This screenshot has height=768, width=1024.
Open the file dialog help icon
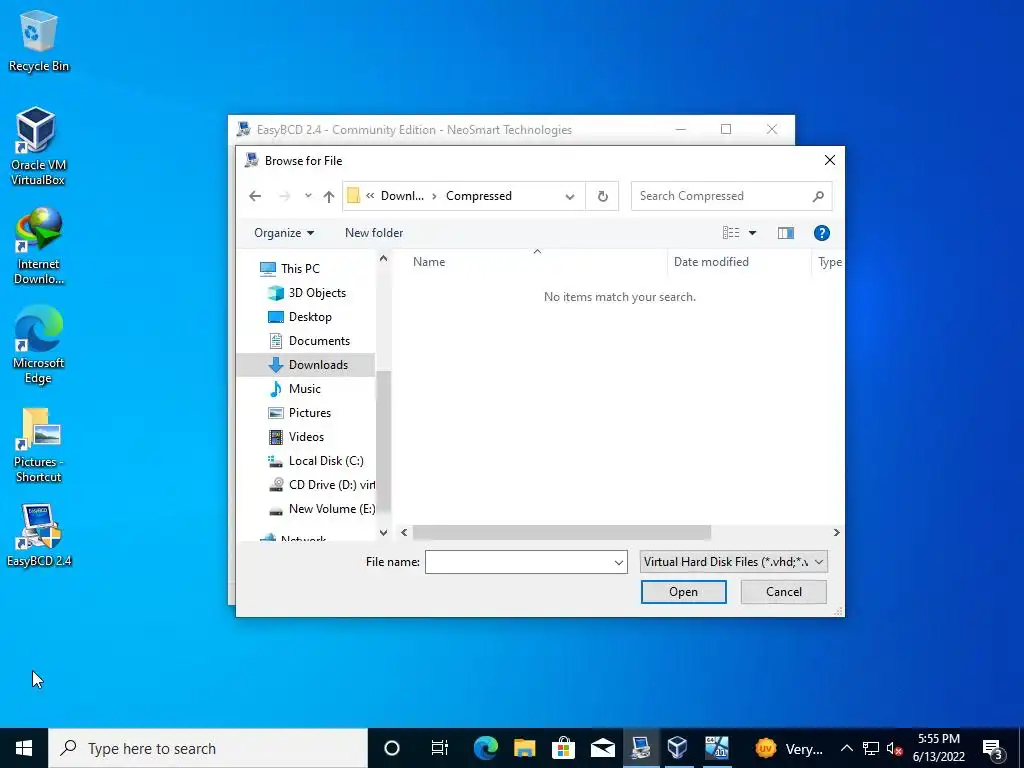822,233
